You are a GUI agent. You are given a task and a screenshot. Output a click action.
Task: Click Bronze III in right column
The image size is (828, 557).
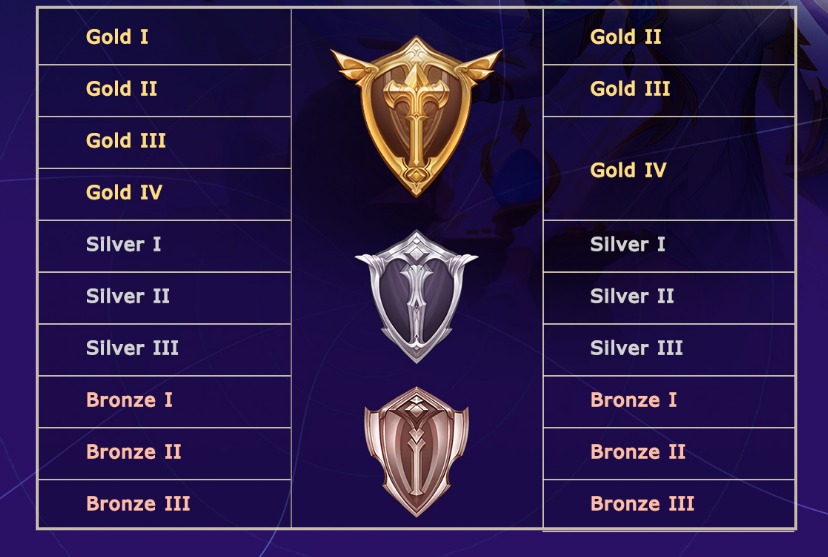click(x=642, y=504)
